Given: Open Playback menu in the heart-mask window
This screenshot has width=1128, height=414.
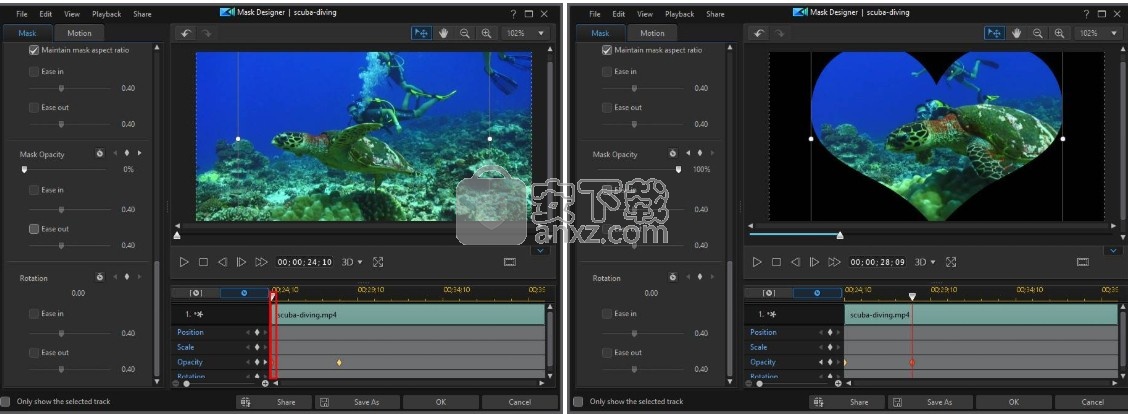Looking at the screenshot, I should [680, 14].
